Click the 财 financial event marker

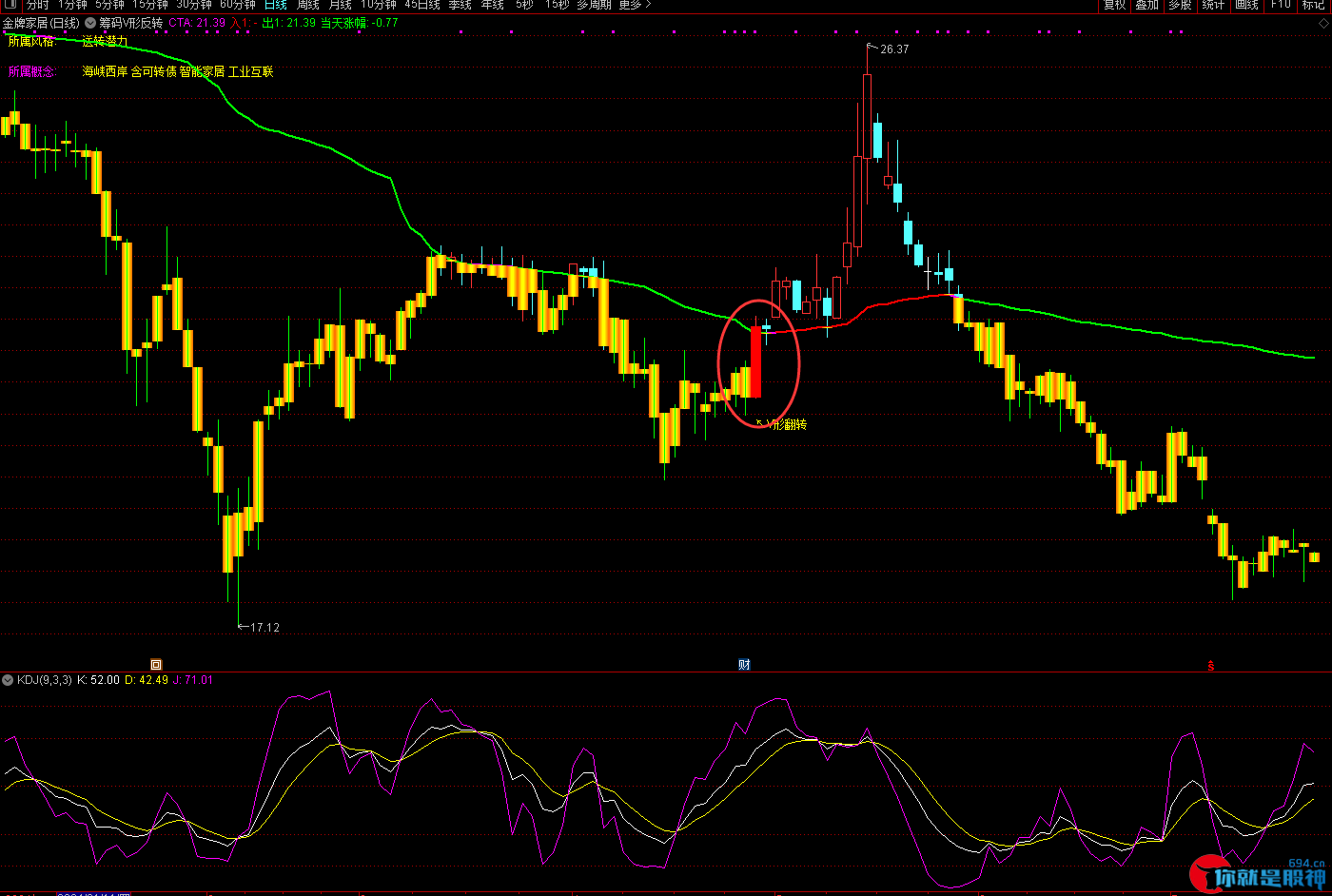coord(744,665)
